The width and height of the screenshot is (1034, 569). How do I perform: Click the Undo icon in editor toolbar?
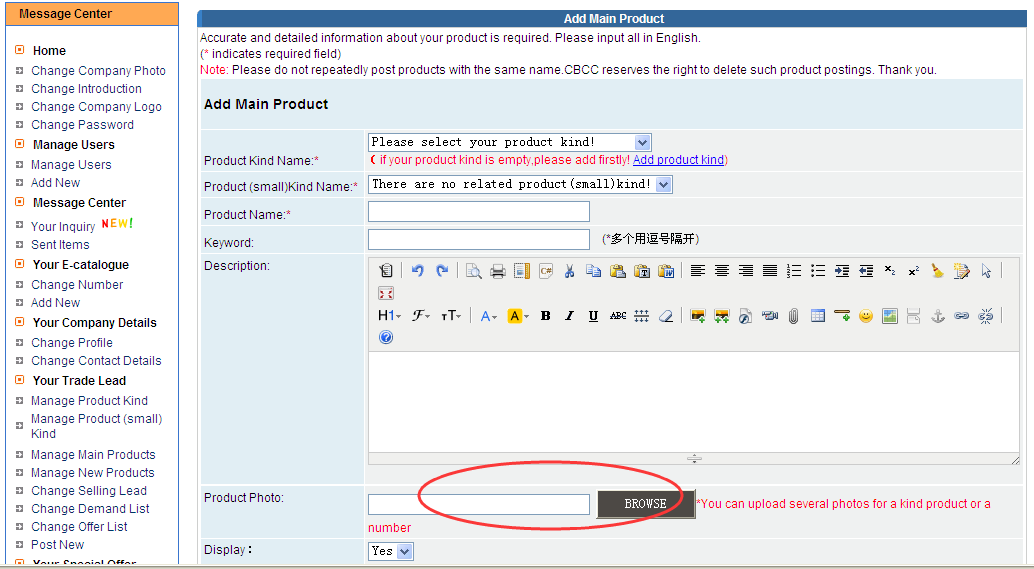point(417,271)
